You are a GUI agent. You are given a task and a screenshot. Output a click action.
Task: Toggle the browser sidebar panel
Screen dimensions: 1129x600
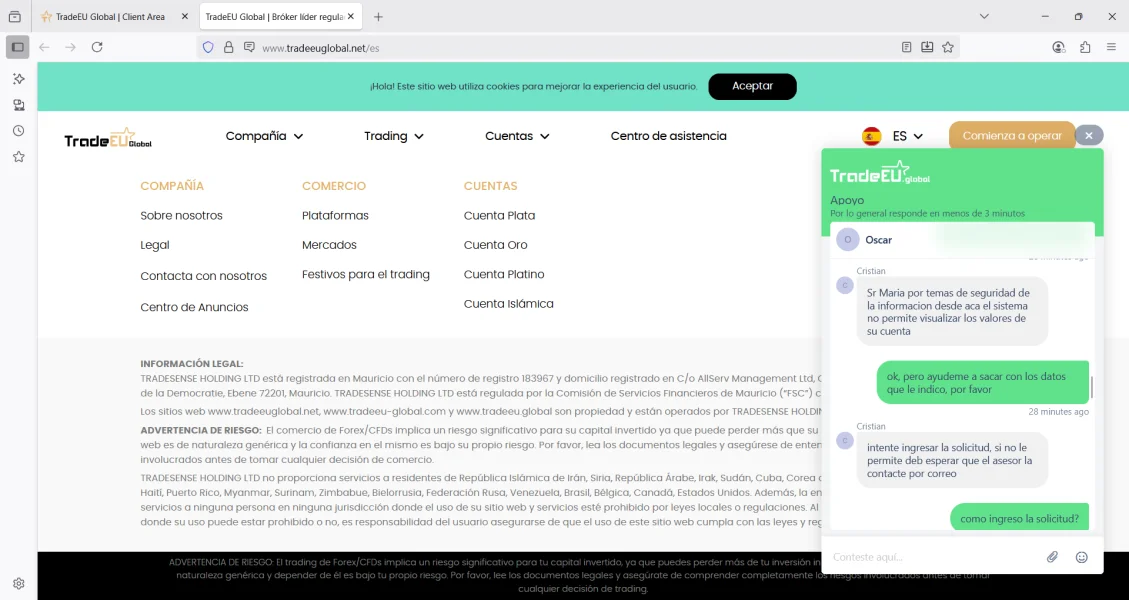pyautogui.click(x=18, y=47)
